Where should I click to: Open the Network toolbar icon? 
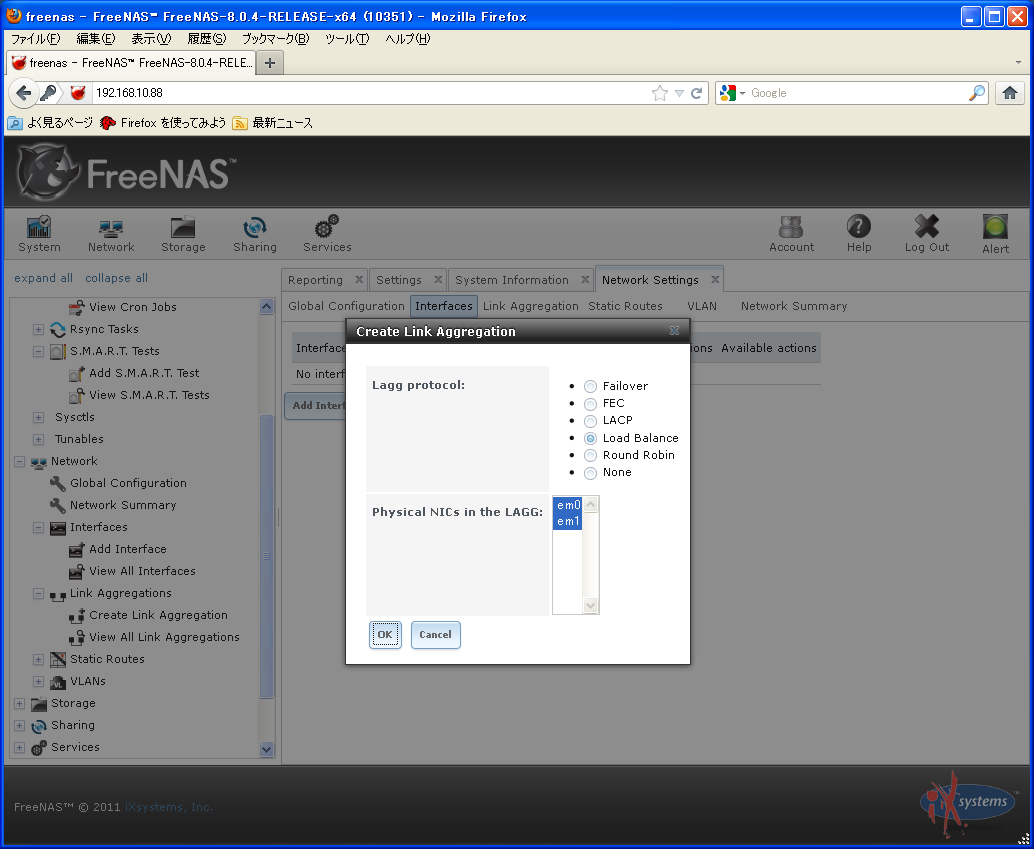pyautogui.click(x=111, y=234)
